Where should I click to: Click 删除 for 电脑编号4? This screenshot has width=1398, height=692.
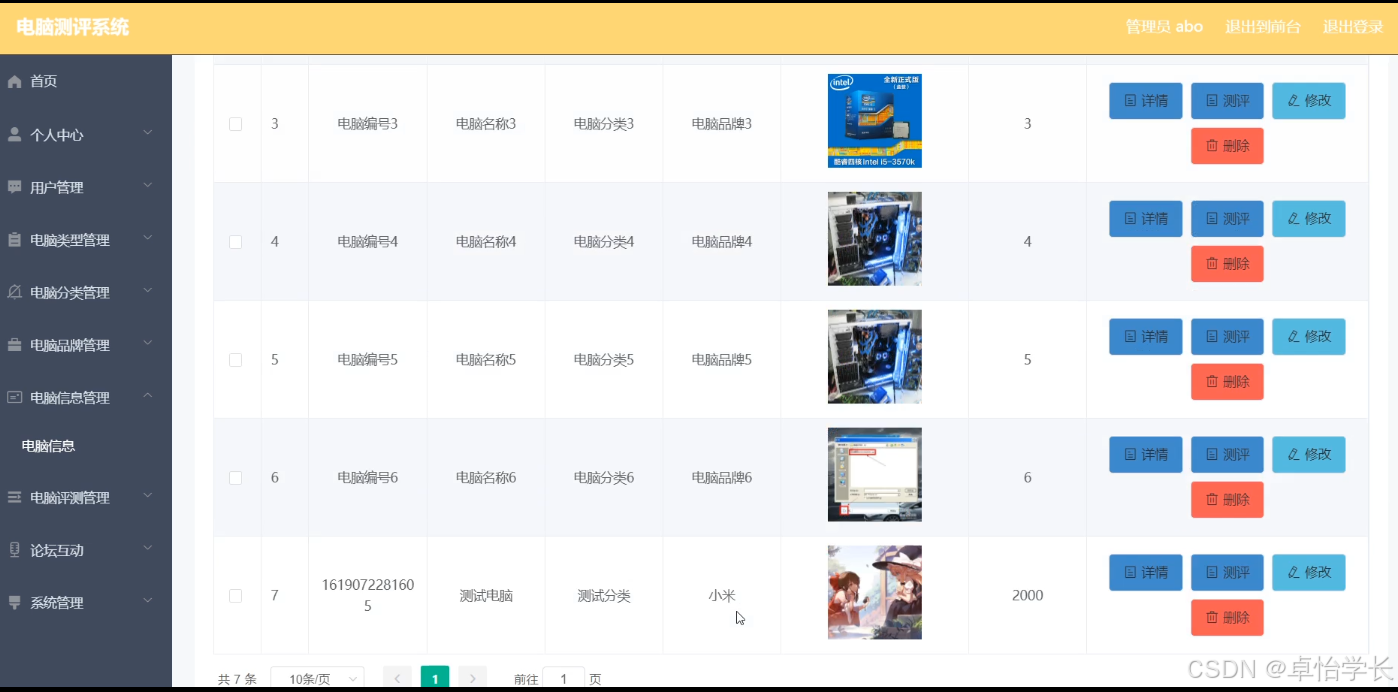click(1227, 264)
